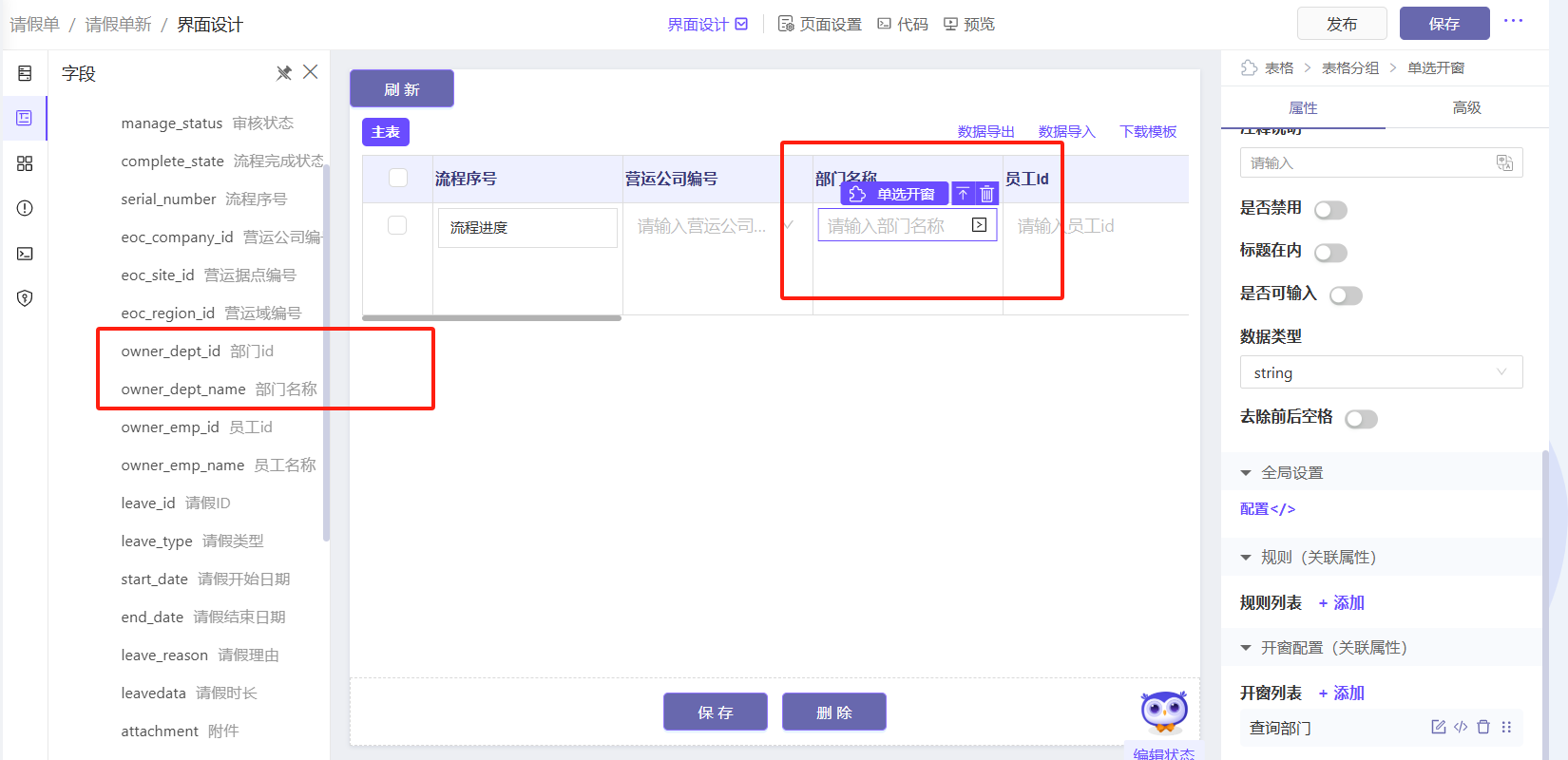Click the puzzle icon beside 表格 breadcrumb
Image resolution: width=1568 pixels, height=760 pixels.
(x=1249, y=67)
